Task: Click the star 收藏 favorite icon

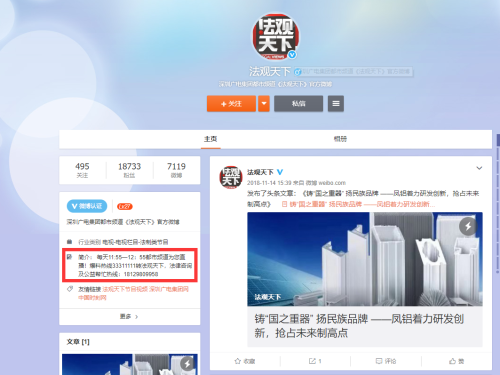Action: 245,361
